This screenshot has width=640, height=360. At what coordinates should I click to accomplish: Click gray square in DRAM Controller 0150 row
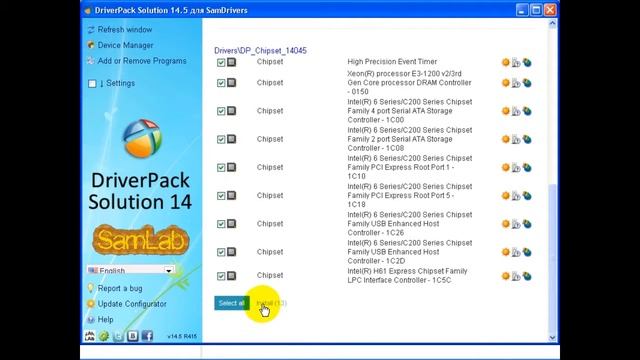[x=231, y=83]
